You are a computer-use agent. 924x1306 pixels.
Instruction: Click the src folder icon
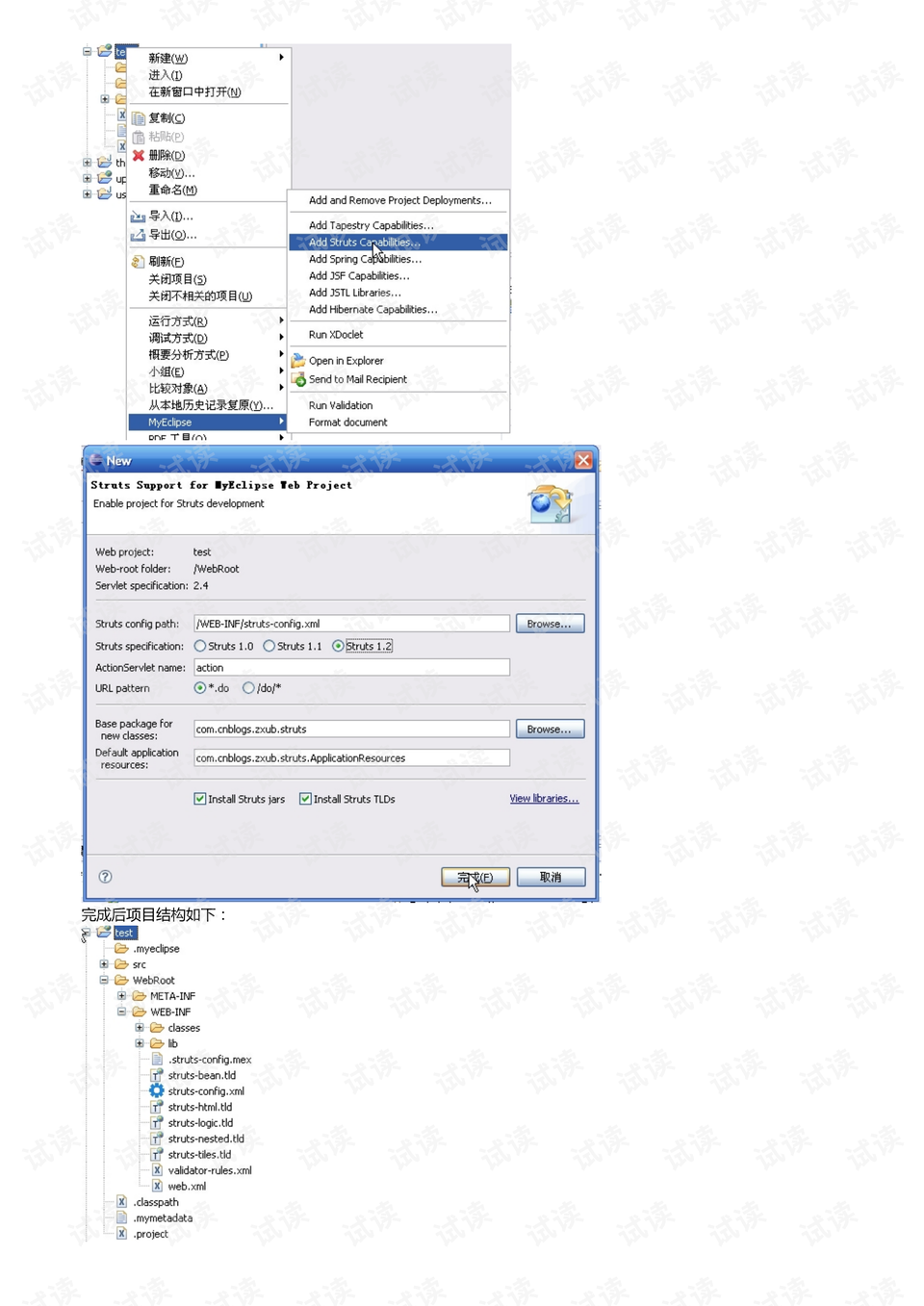121,964
